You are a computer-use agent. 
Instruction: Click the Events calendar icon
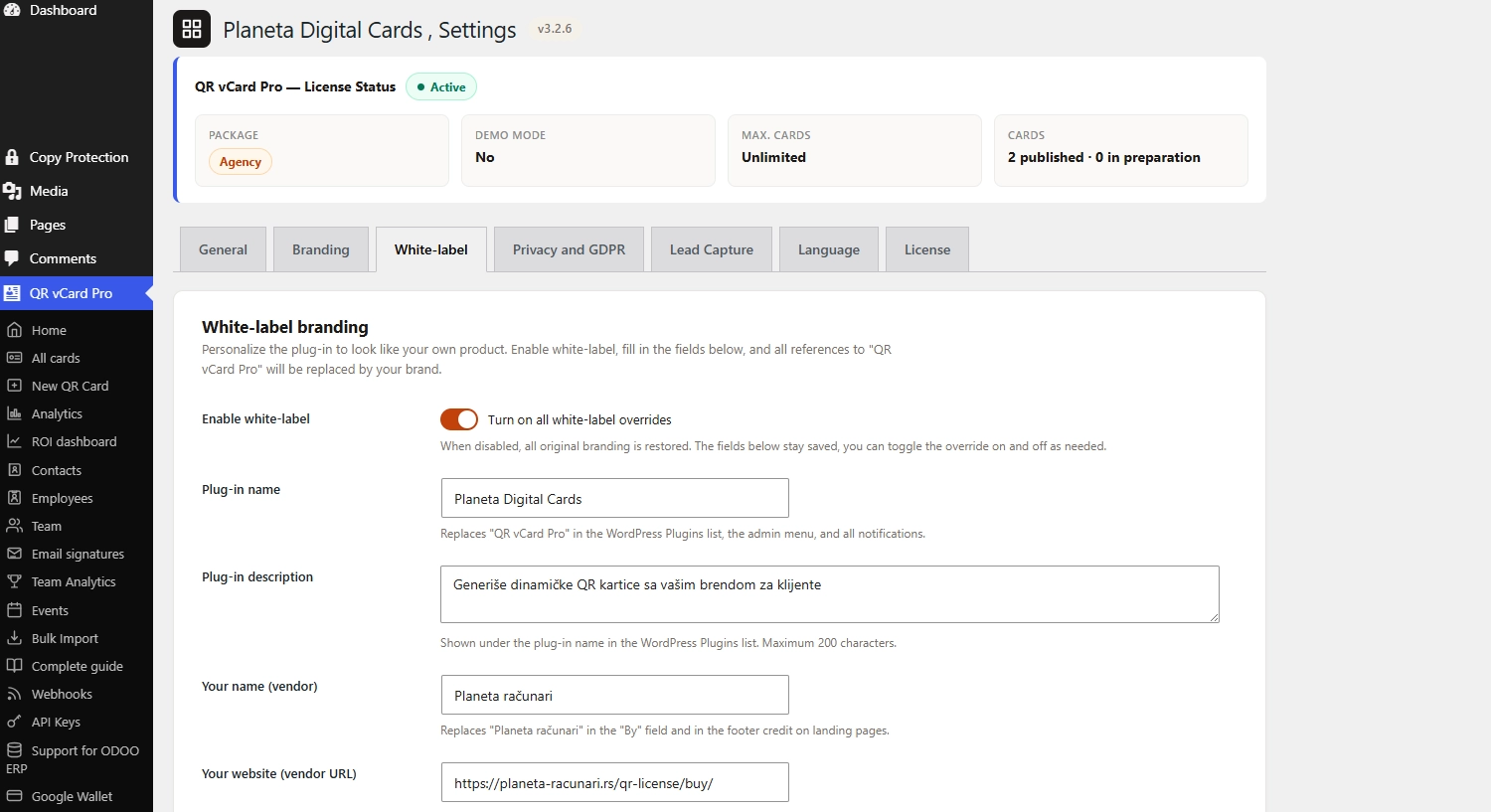15,610
